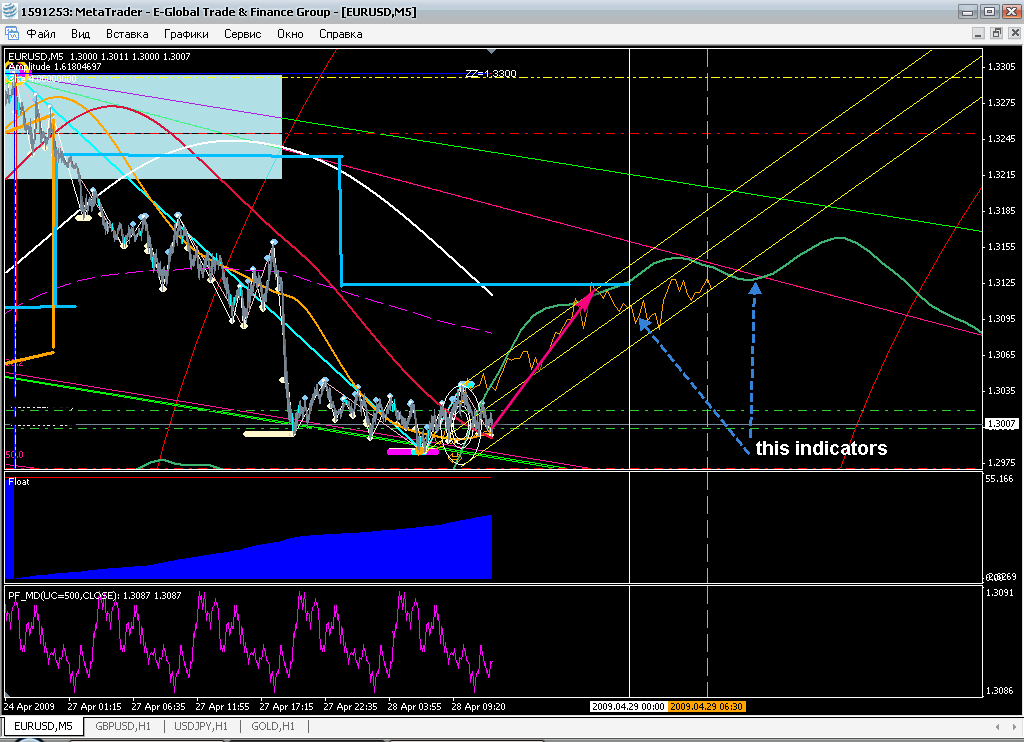Click the 1.3305 price scale value
Screen dimensions: 1024x742
point(1001,67)
